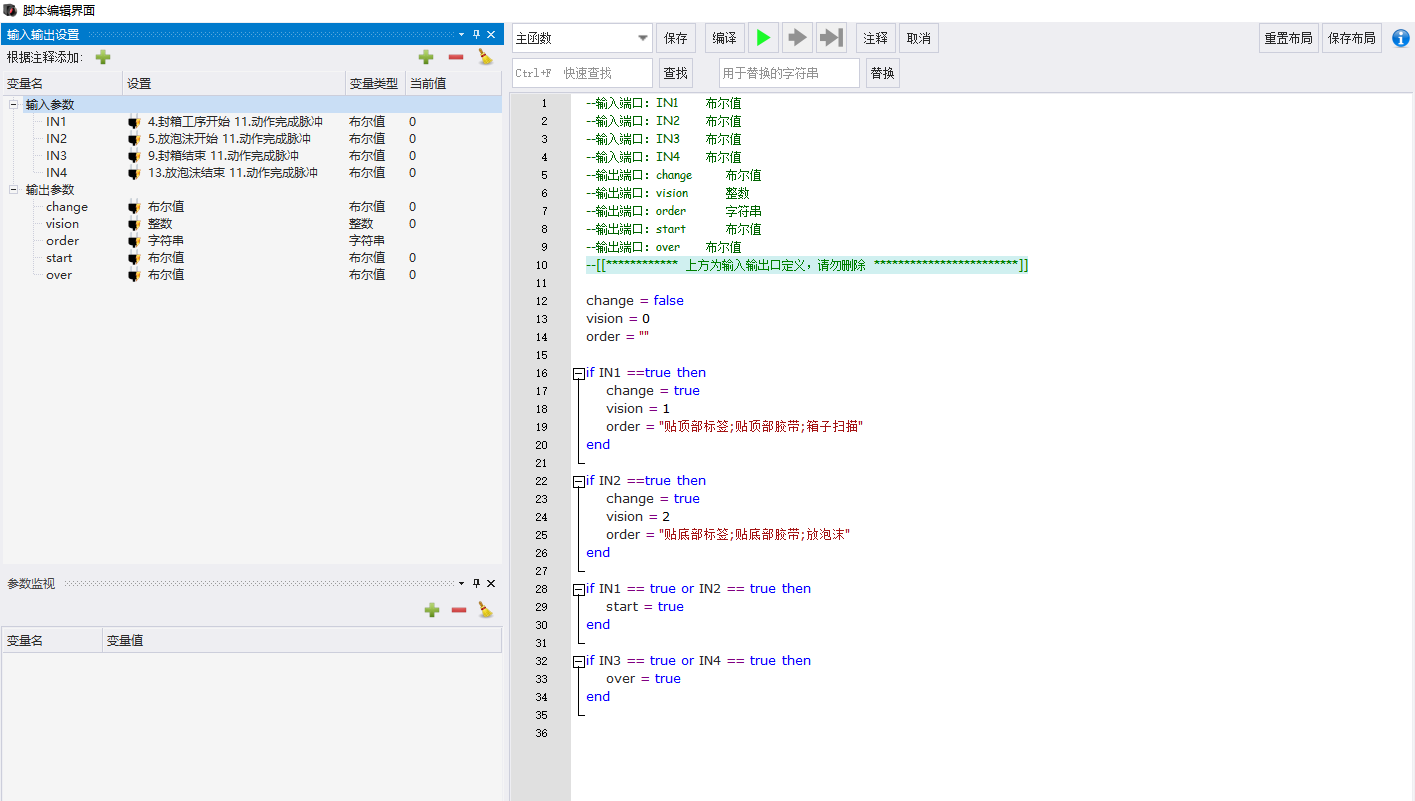1415x801 pixels.
Task: Open the 主函数 function dropdown
Action: point(643,38)
